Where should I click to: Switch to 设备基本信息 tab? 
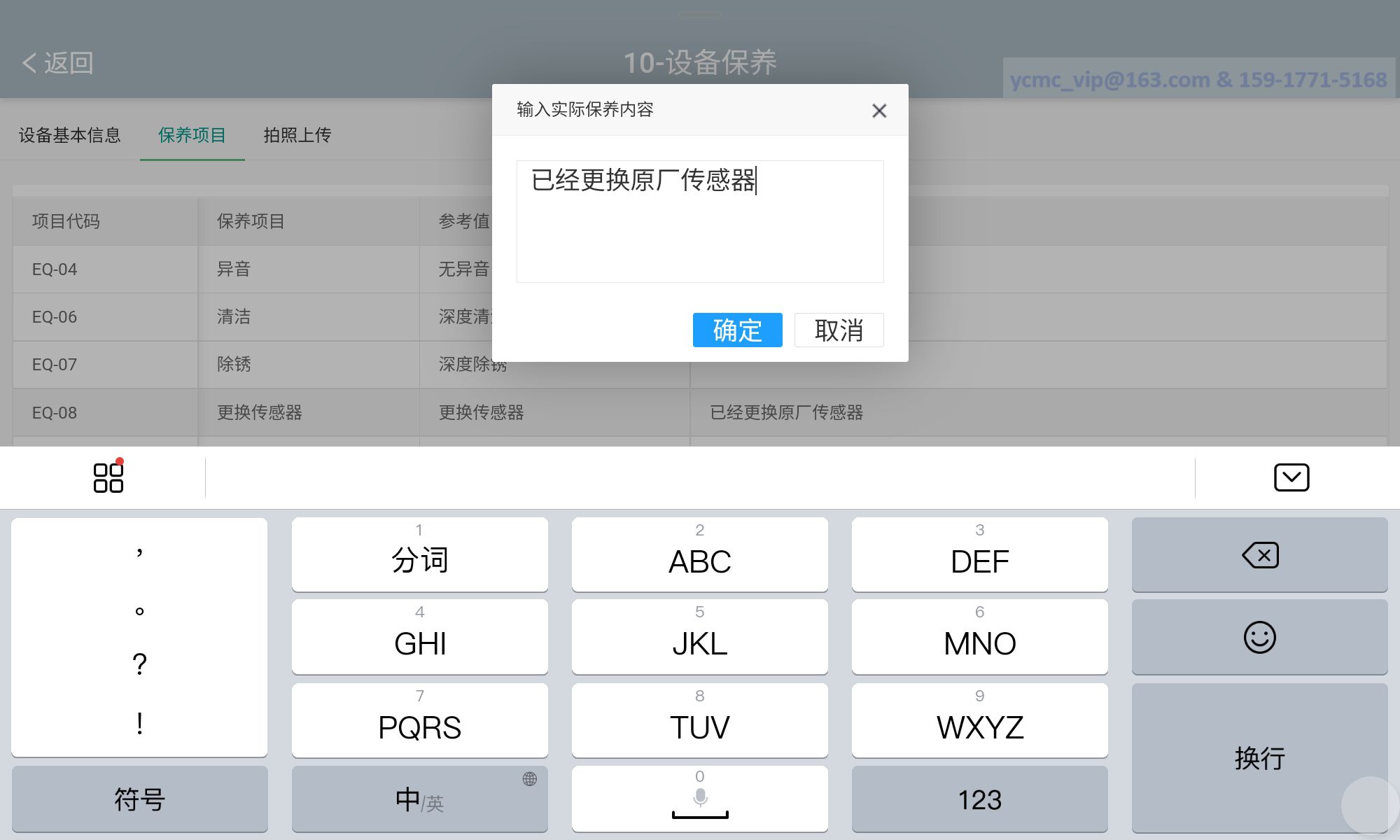point(70,135)
